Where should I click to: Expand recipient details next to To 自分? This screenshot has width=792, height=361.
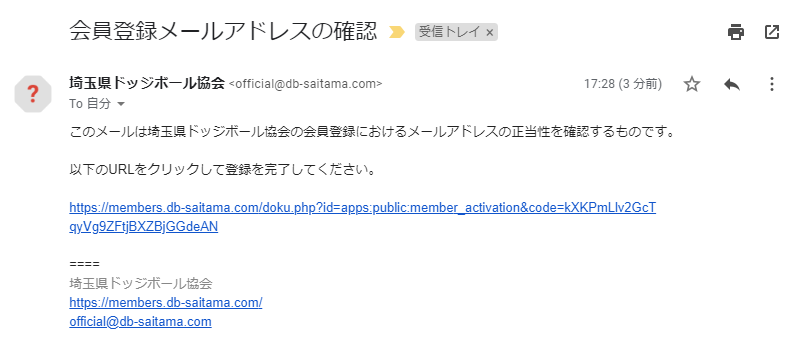[x=121, y=104]
